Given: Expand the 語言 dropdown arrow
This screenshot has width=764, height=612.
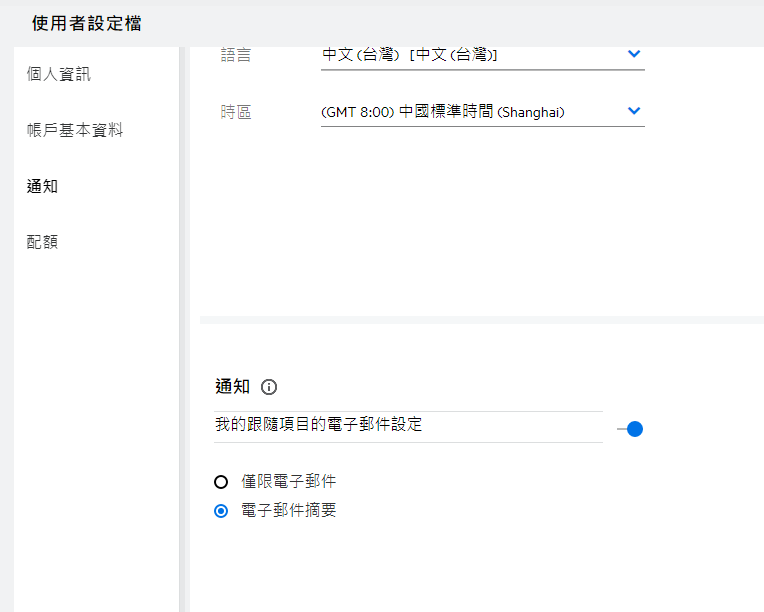Looking at the screenshot, I should [x=633, y=54].
